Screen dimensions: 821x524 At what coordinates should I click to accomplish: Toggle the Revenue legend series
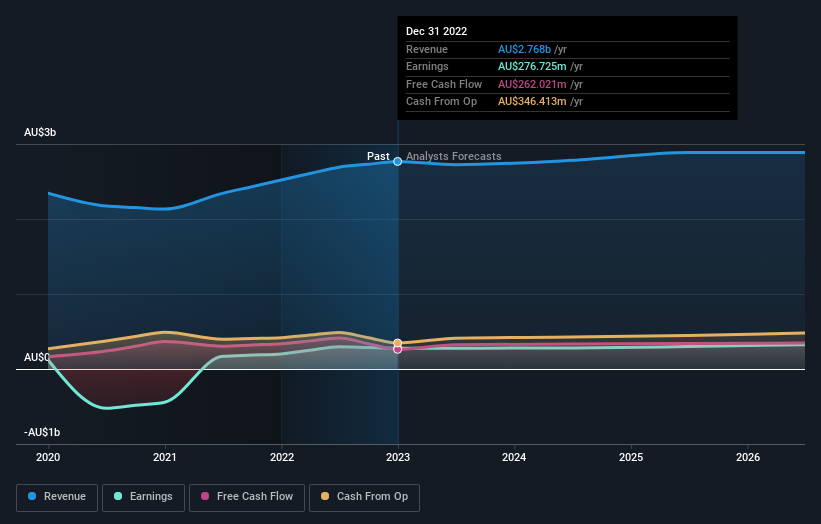(x=57, y=497)
